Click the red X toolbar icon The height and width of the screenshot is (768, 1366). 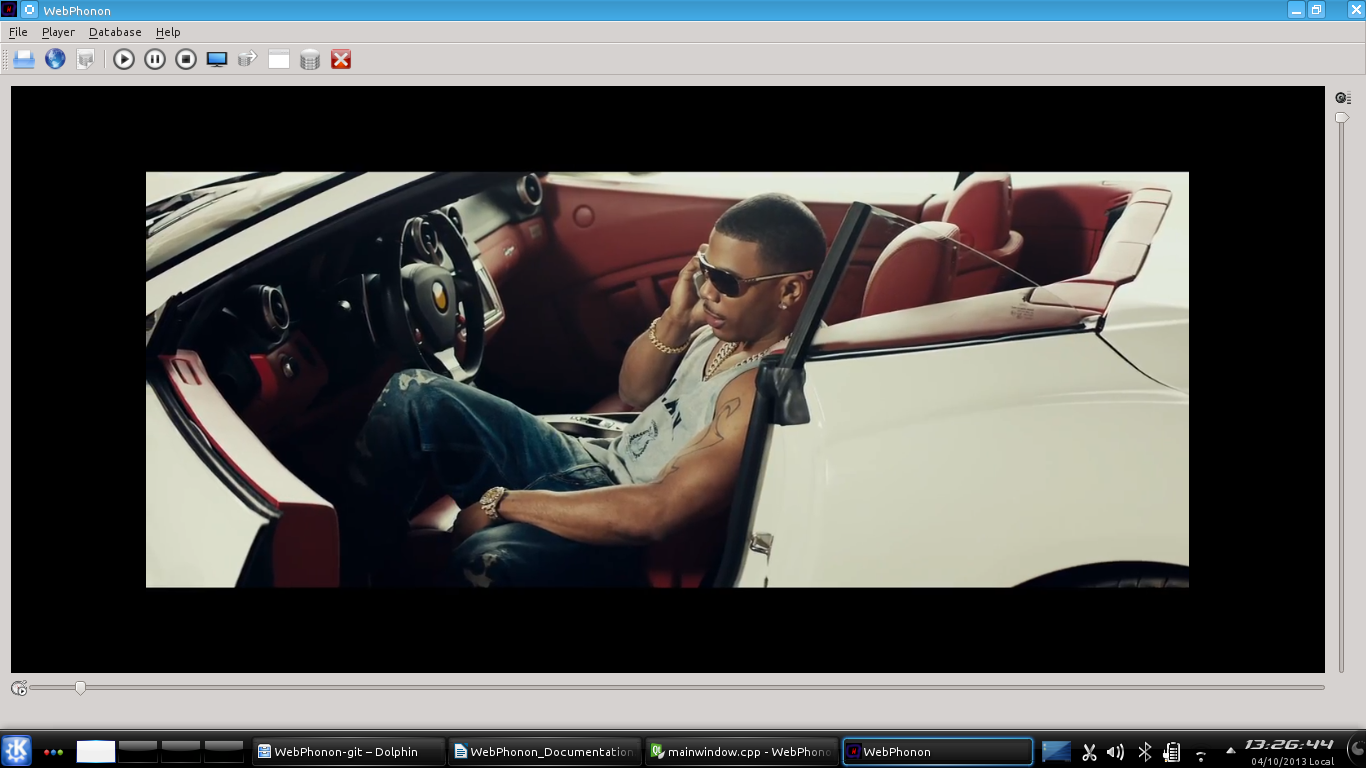[341, 60]
